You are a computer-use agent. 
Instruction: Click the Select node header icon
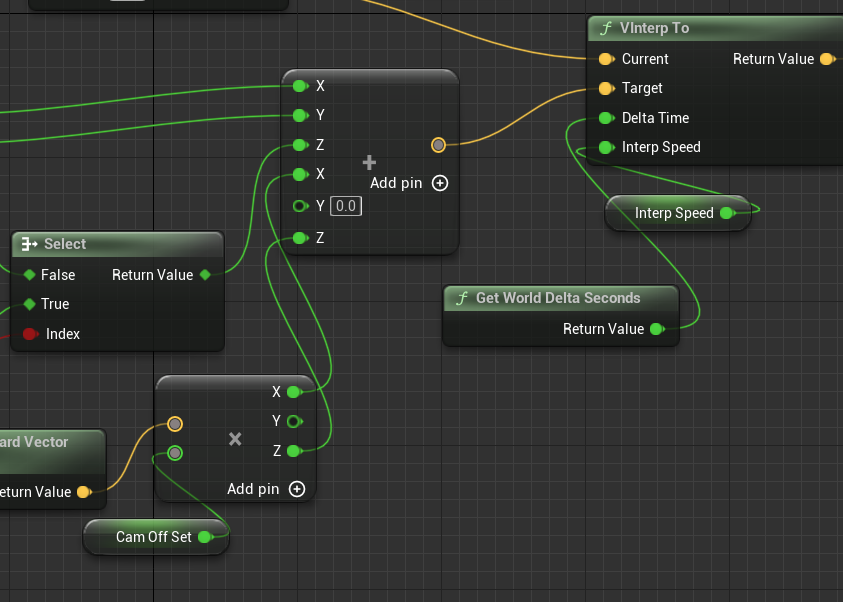coord(29,244)
